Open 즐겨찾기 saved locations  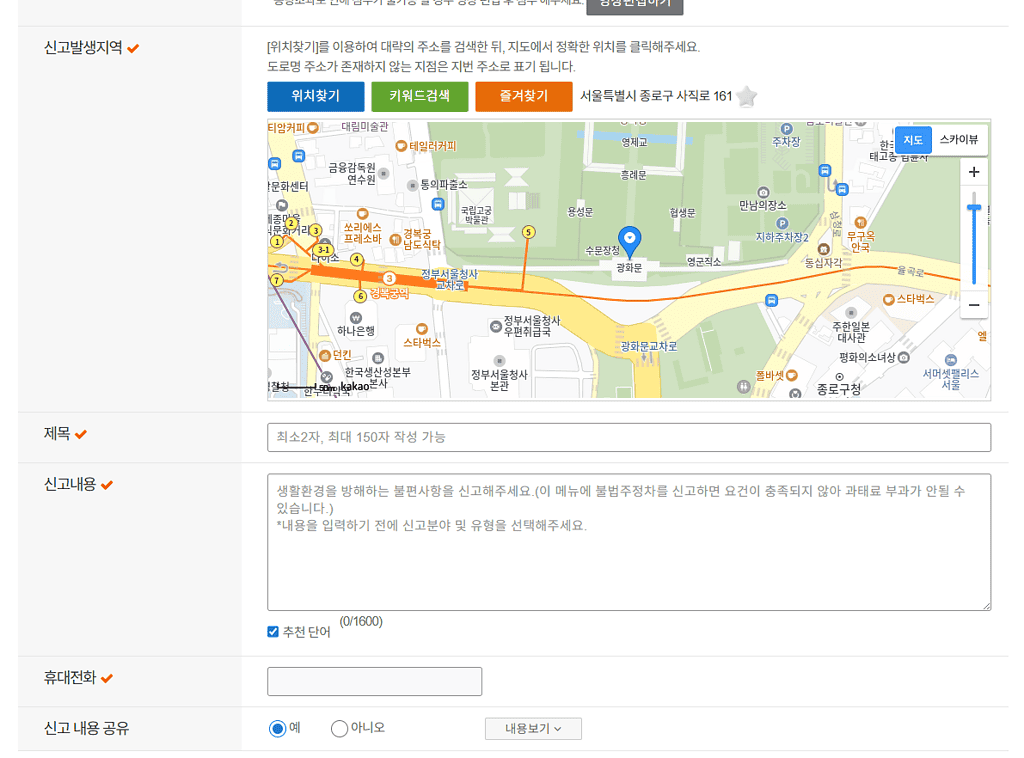(x=524, y=96)
